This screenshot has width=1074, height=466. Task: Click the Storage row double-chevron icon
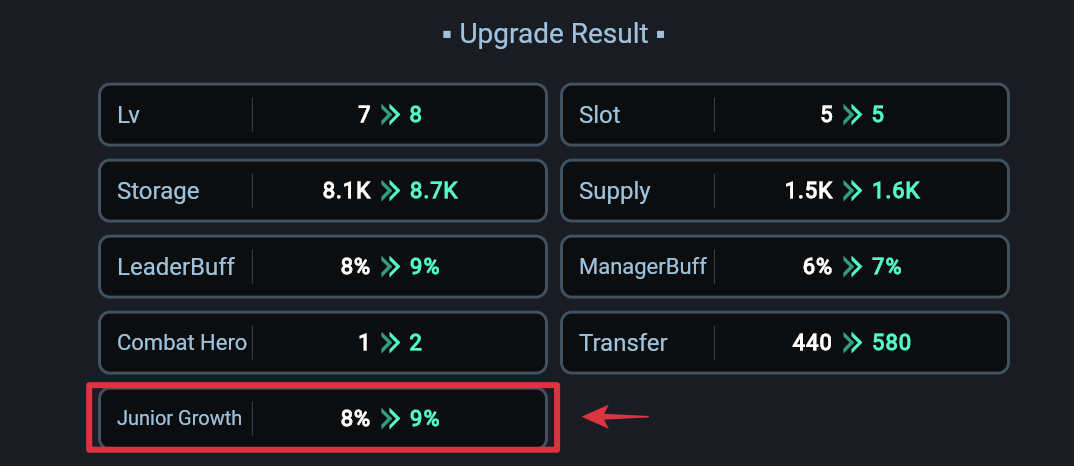[390, 191]
